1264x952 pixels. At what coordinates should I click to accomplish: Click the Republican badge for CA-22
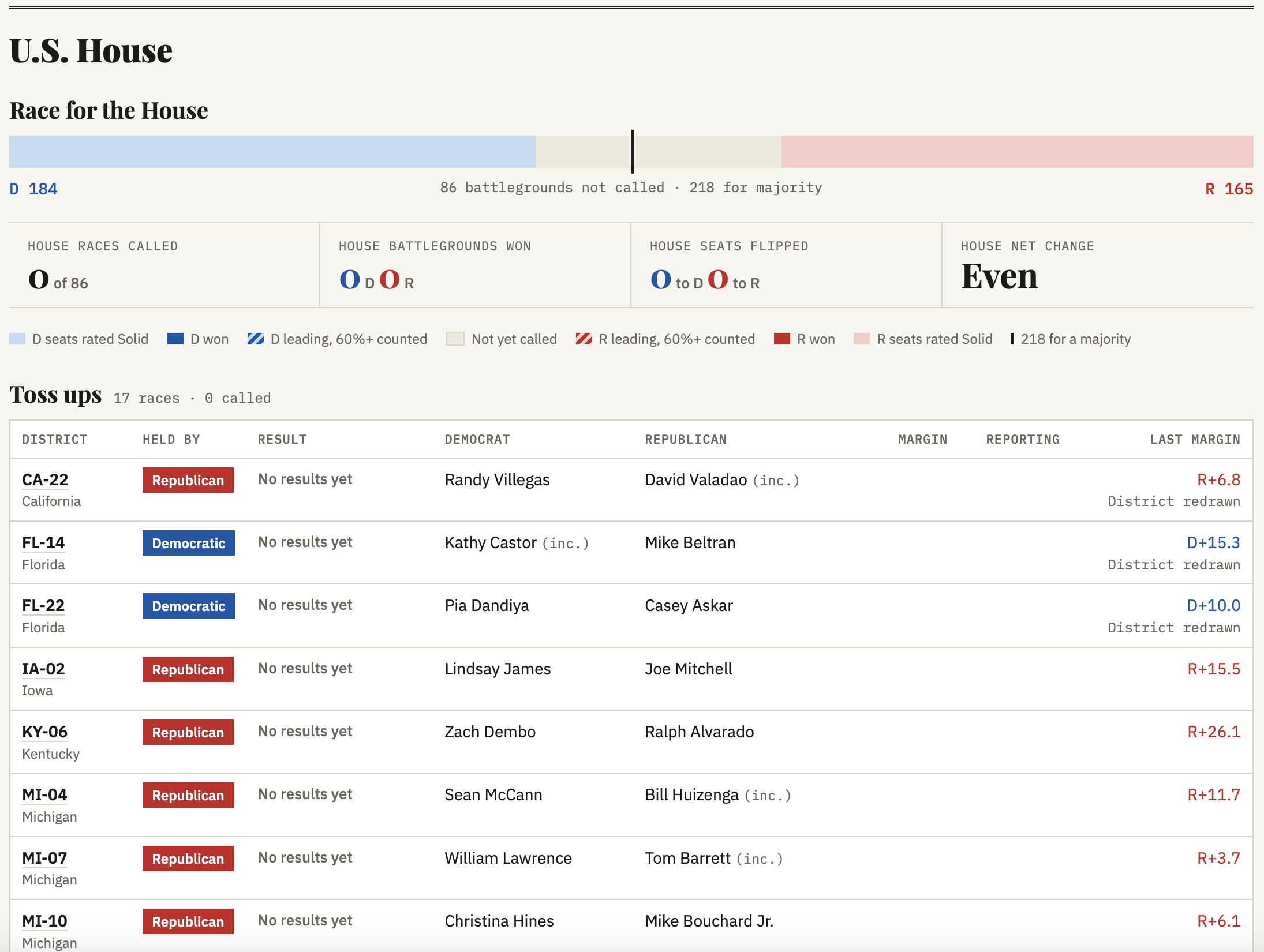click(188, 480)
